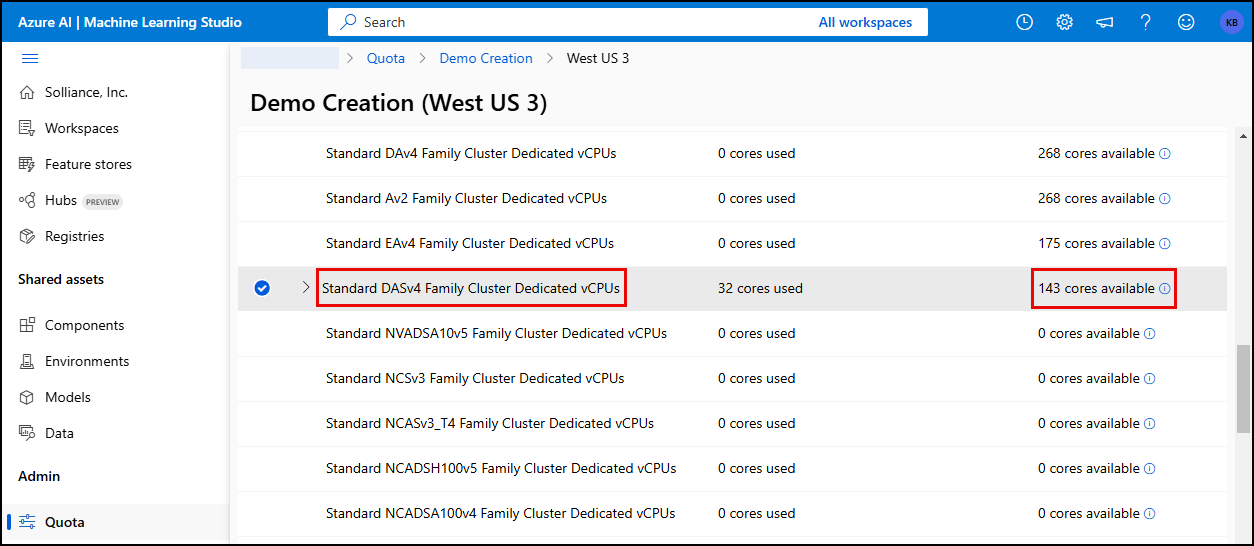The image size is (1254, 546).
Task: Collapse the sidebar with hamburger icon
Action: (30, 58)
